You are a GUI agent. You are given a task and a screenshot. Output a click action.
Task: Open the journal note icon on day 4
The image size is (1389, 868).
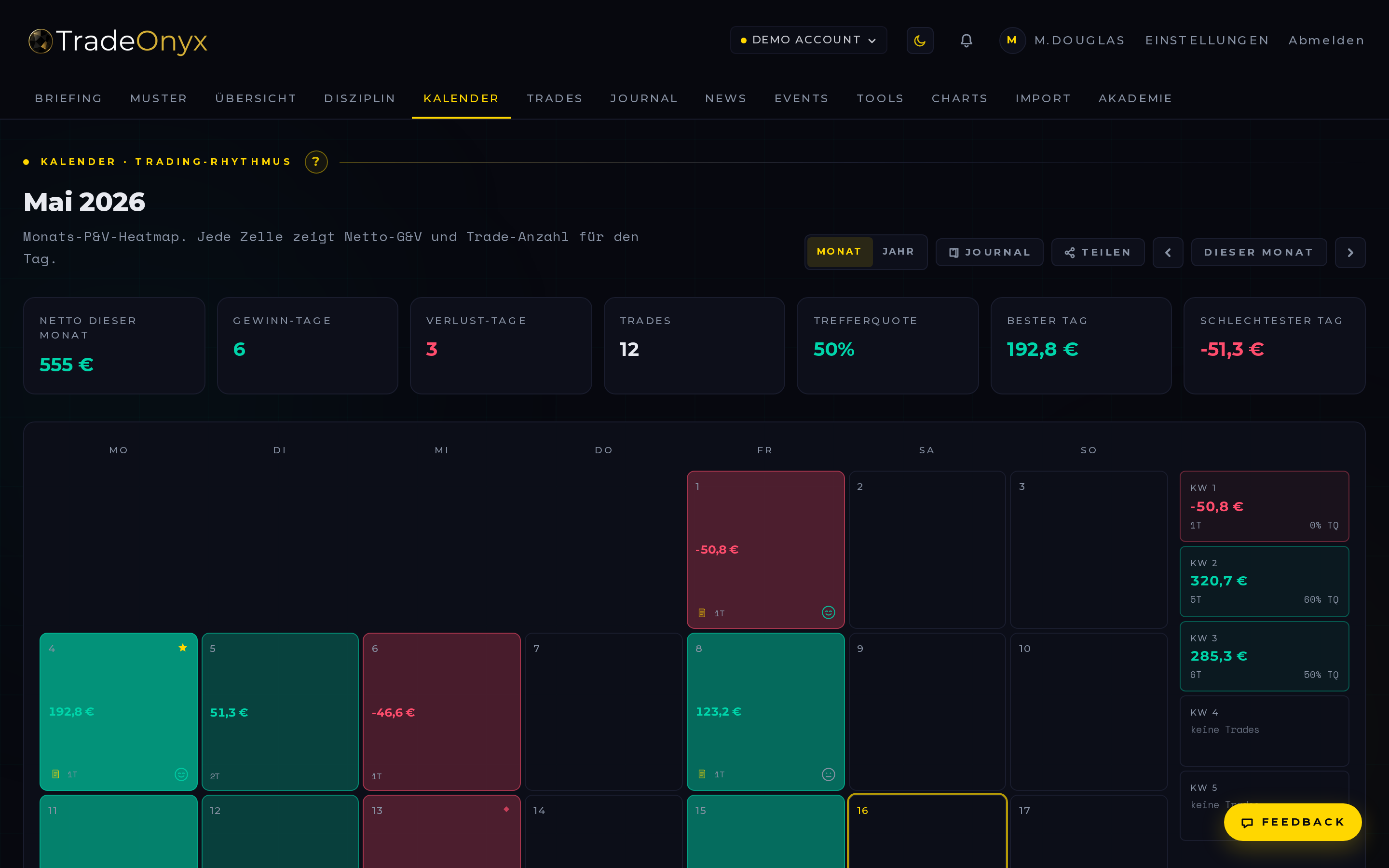click(x=55, y=774)
